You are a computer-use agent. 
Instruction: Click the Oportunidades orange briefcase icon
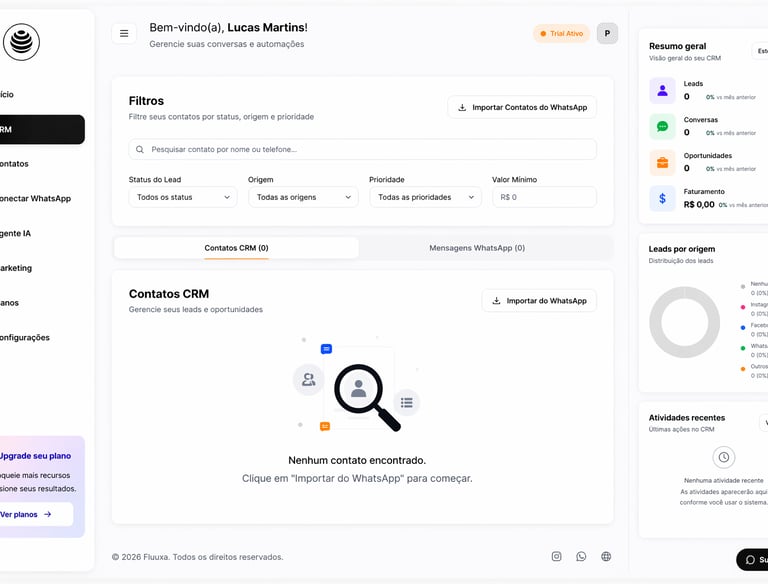tap(662, 162)
